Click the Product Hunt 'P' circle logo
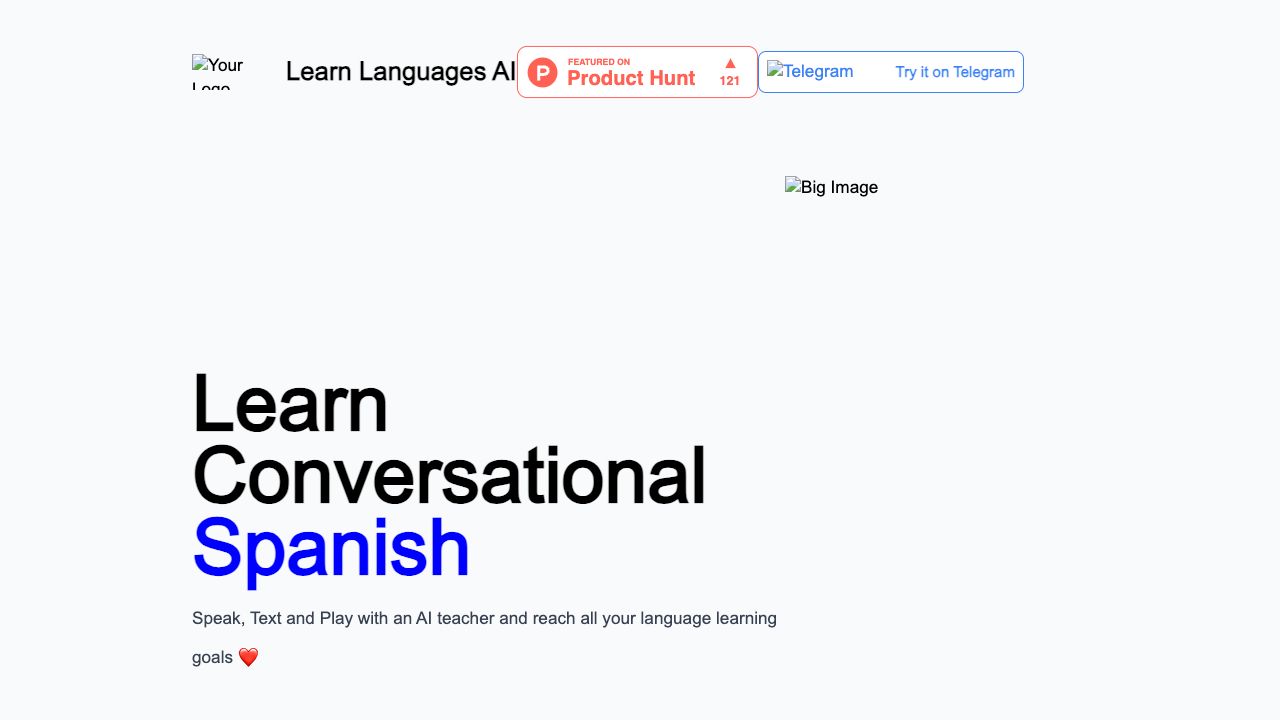1280x720 pixels. pos(542,72)
